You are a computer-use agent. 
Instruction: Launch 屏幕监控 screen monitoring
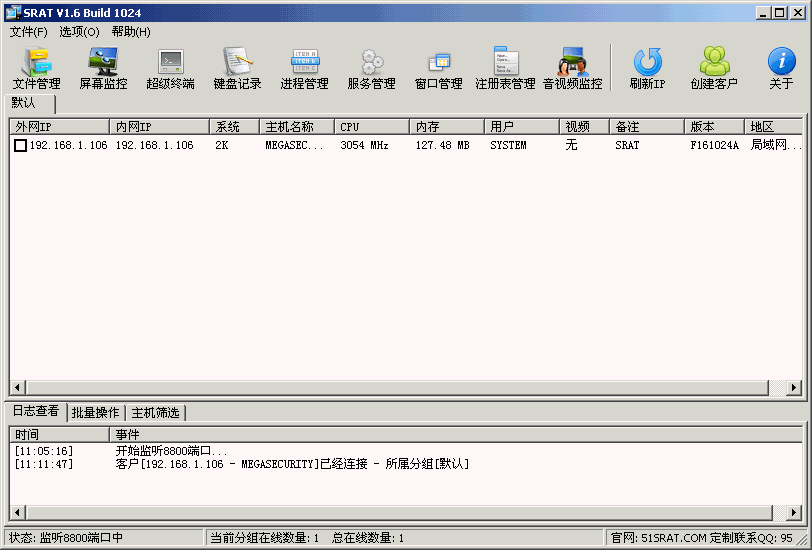[x=103, y=68]
